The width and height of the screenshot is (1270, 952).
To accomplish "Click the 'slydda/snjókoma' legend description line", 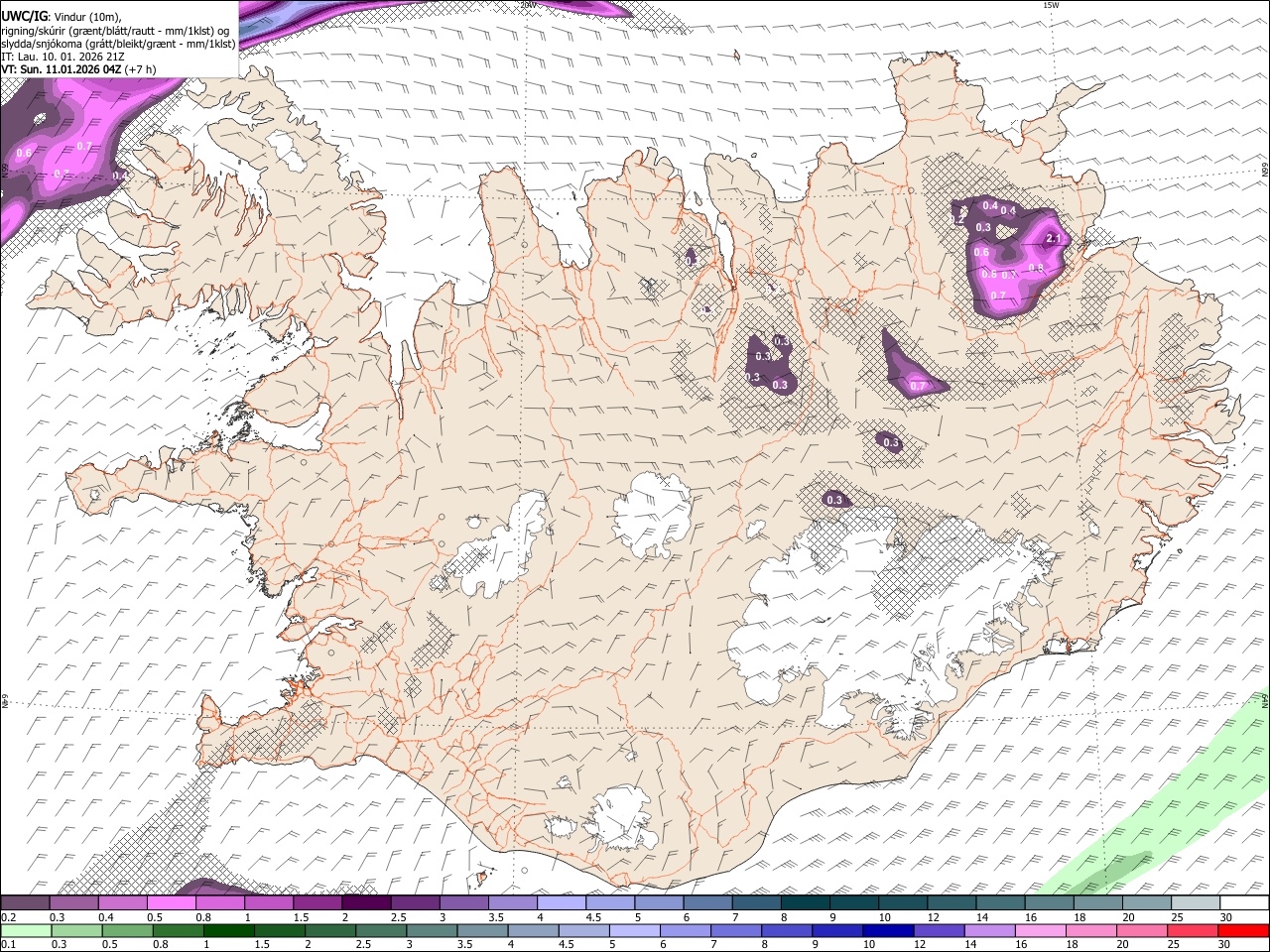I will tap(118, 44).
